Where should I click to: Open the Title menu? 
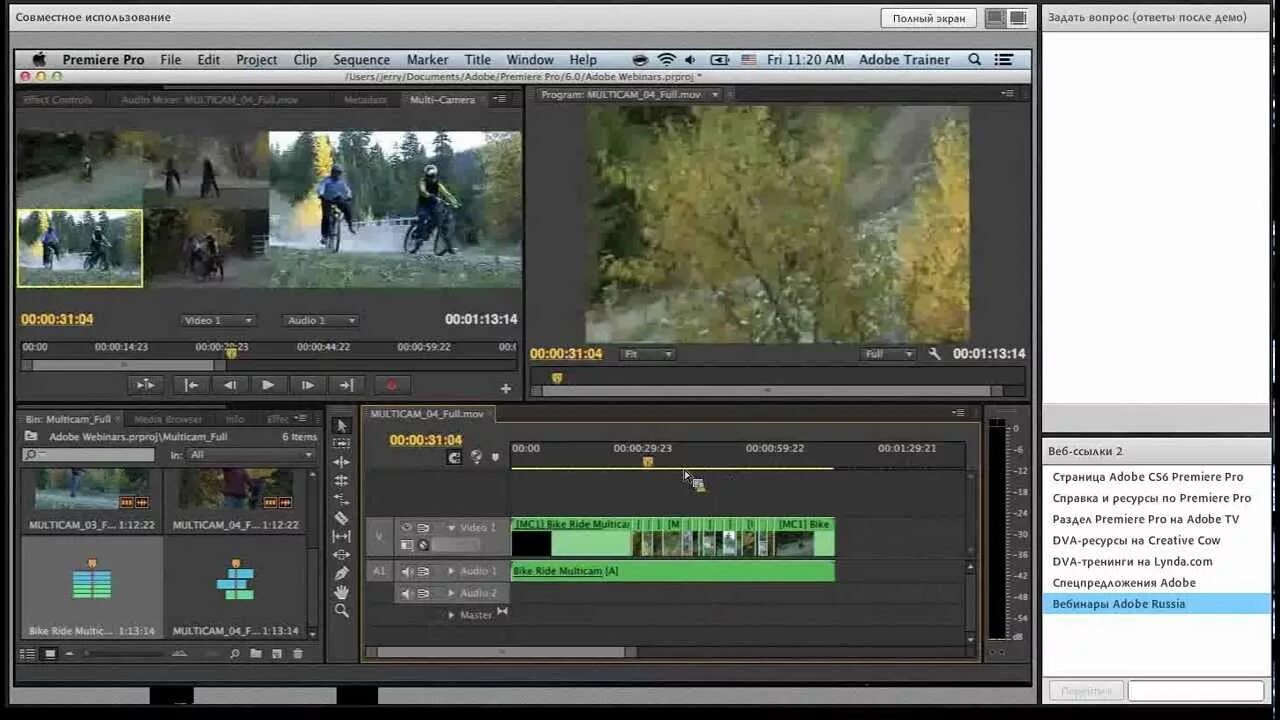pyautogui.click(x=478, y=60)
